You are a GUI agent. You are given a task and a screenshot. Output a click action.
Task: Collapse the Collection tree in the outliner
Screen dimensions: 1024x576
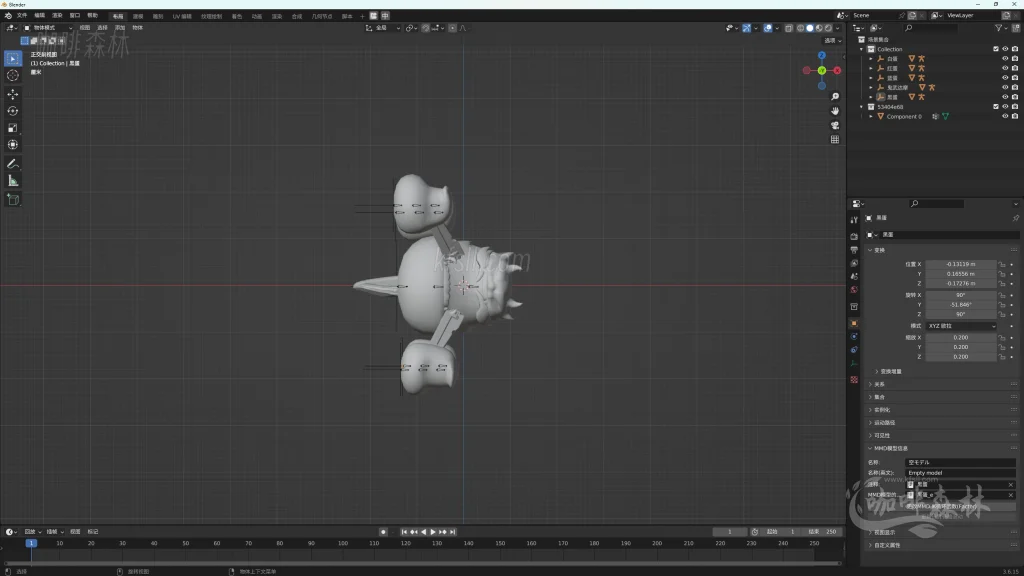862,49
